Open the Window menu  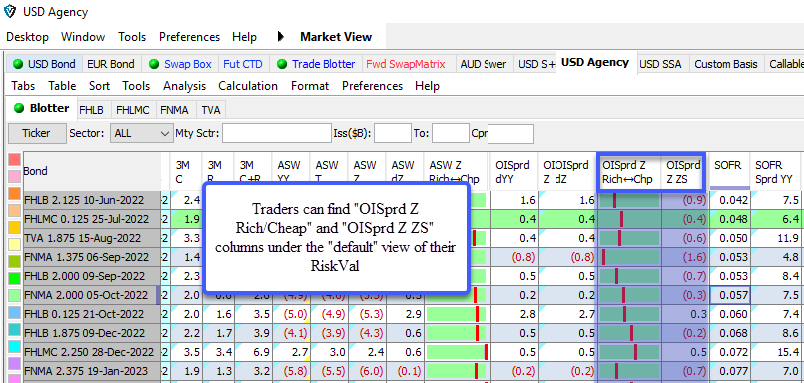click(83, 37)
